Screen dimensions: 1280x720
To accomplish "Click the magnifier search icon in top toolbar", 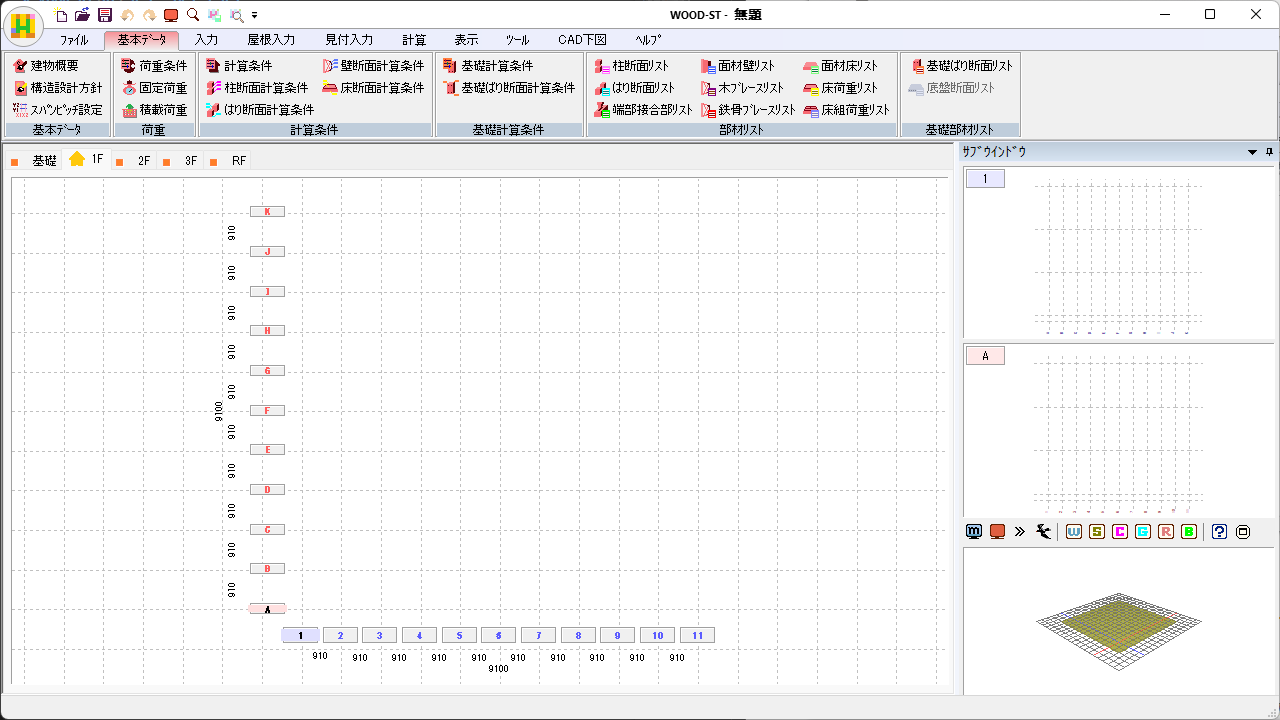I will click(x=193, y=15).
